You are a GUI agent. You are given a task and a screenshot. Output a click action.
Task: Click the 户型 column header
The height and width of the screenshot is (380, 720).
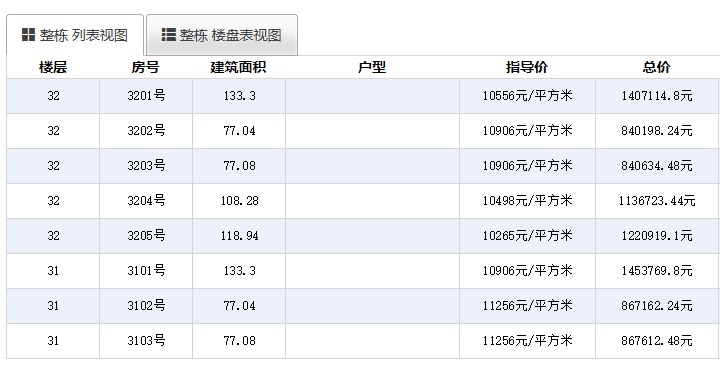pos(372,67)
